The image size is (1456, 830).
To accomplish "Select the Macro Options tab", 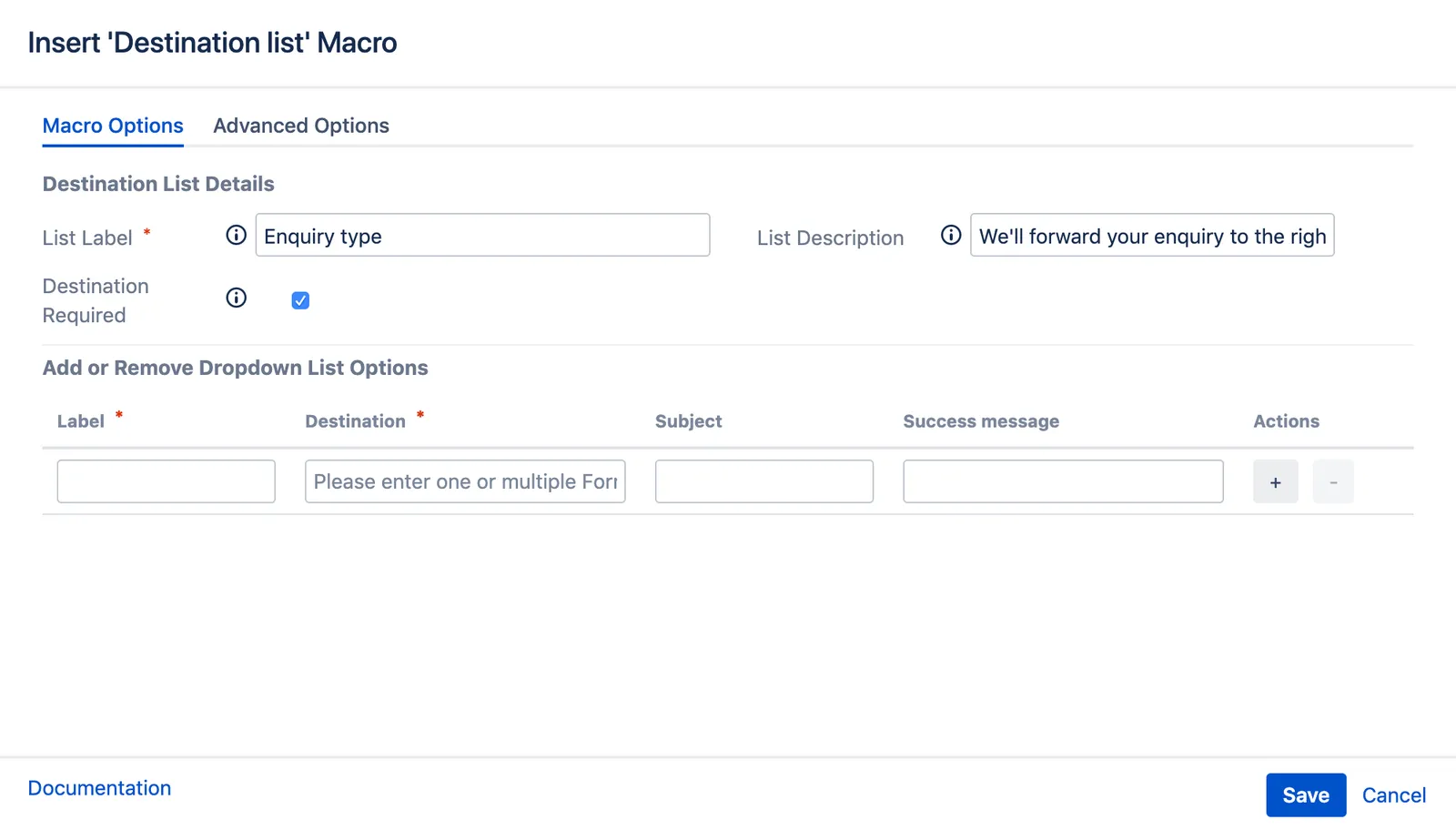I will (113, 126).
